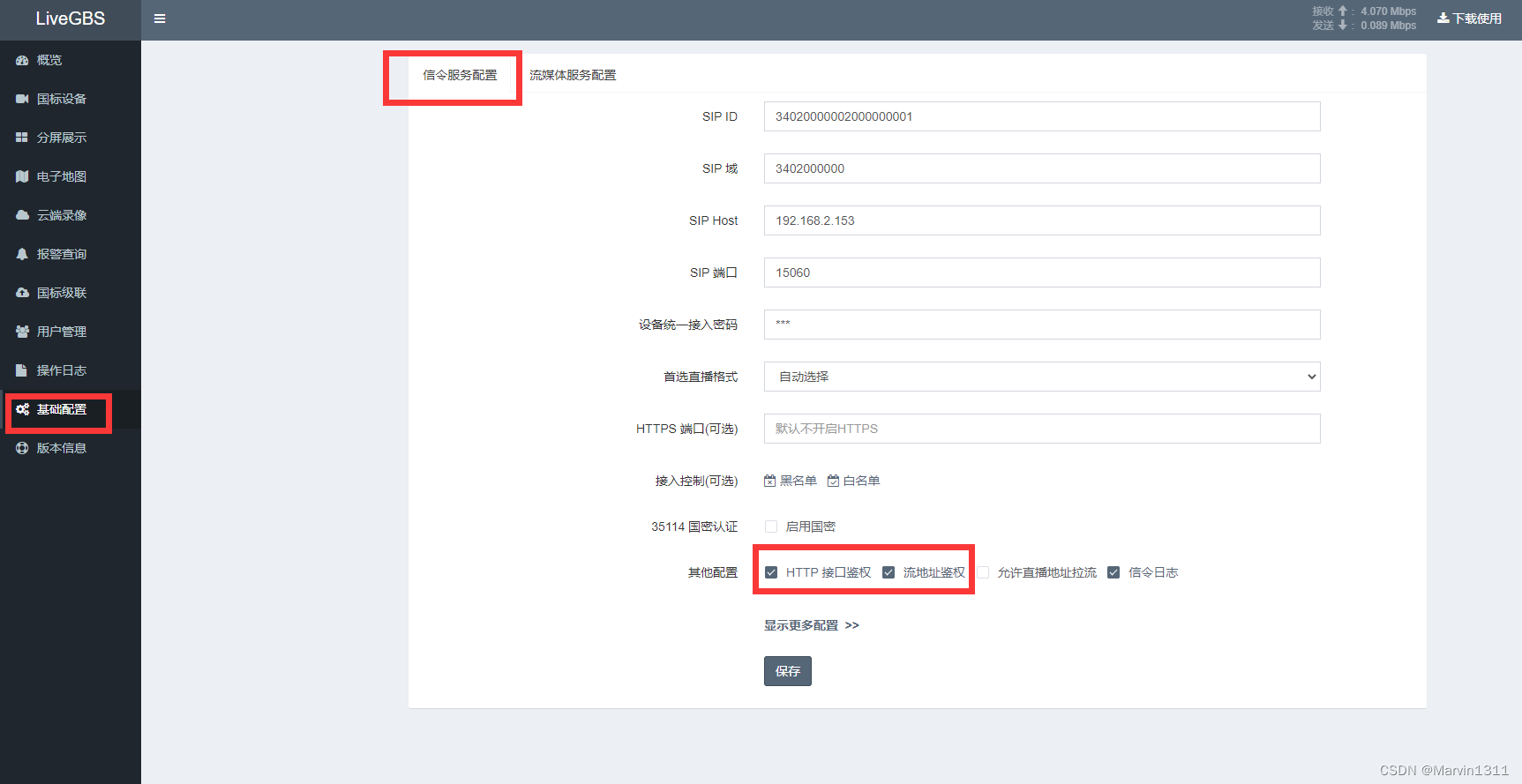Switch to 信令服务配置 tab
The width and height of the screenshot is (1522, 784).
point(460,75)
